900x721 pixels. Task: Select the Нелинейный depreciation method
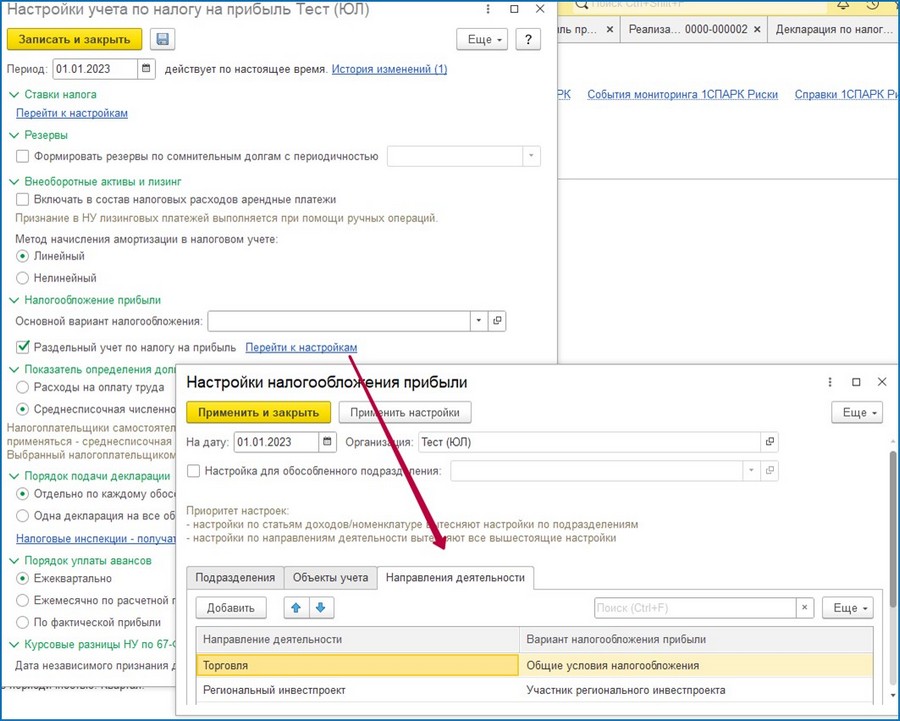[22, 278]
